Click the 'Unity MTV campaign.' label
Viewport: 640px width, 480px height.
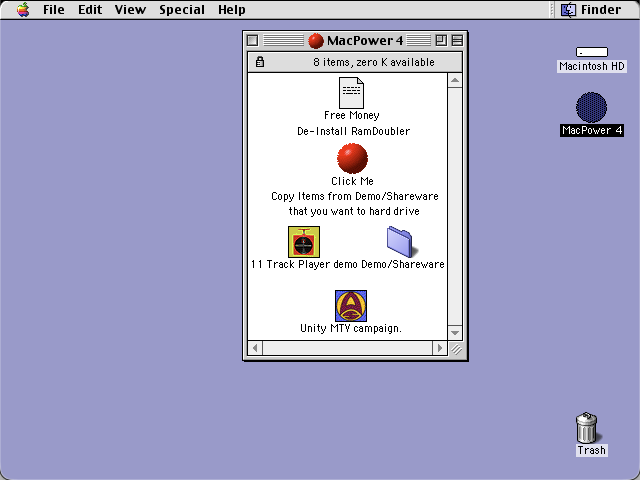[x=351, y=328]
